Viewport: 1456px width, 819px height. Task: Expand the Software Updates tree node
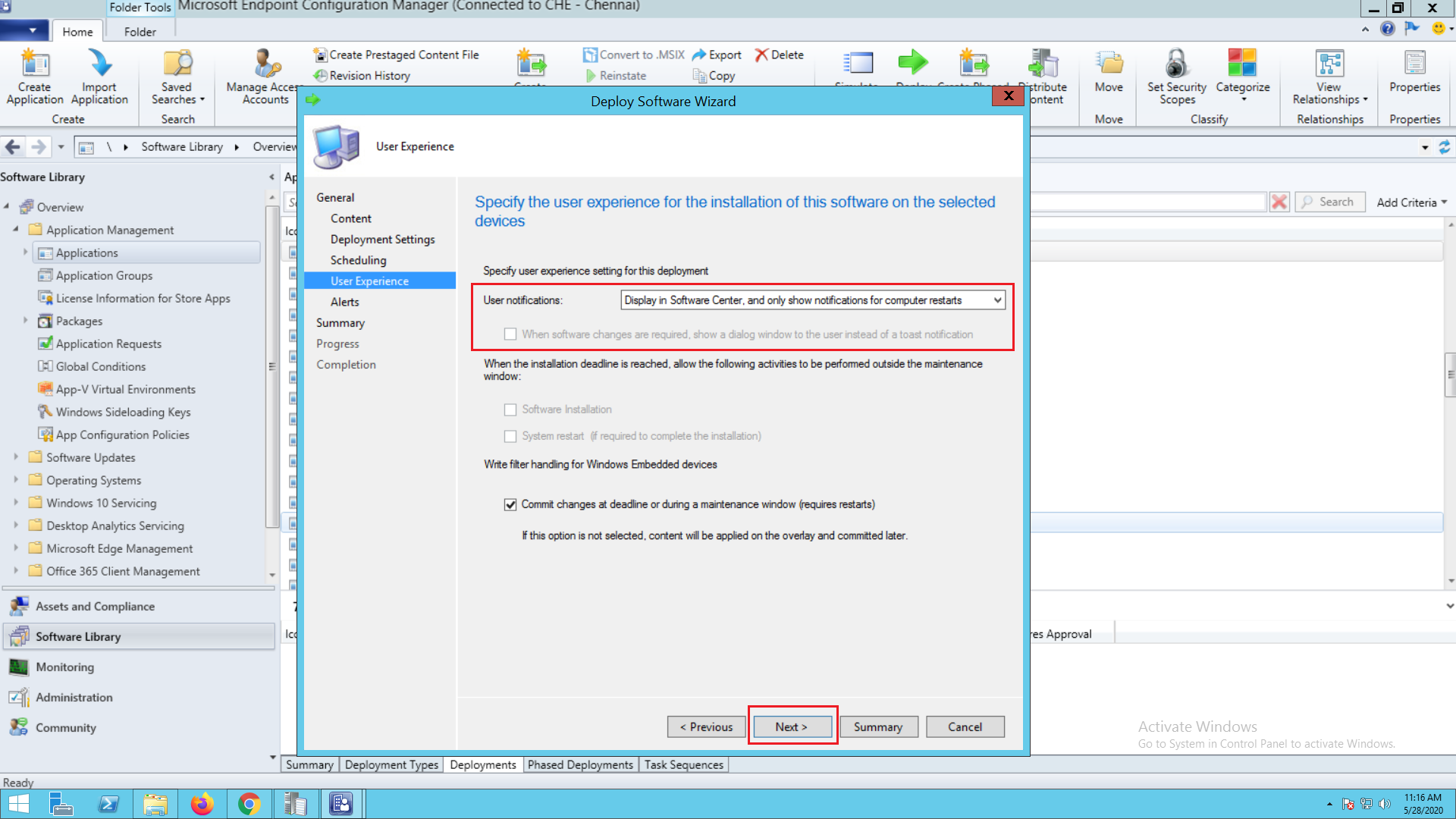16,457
